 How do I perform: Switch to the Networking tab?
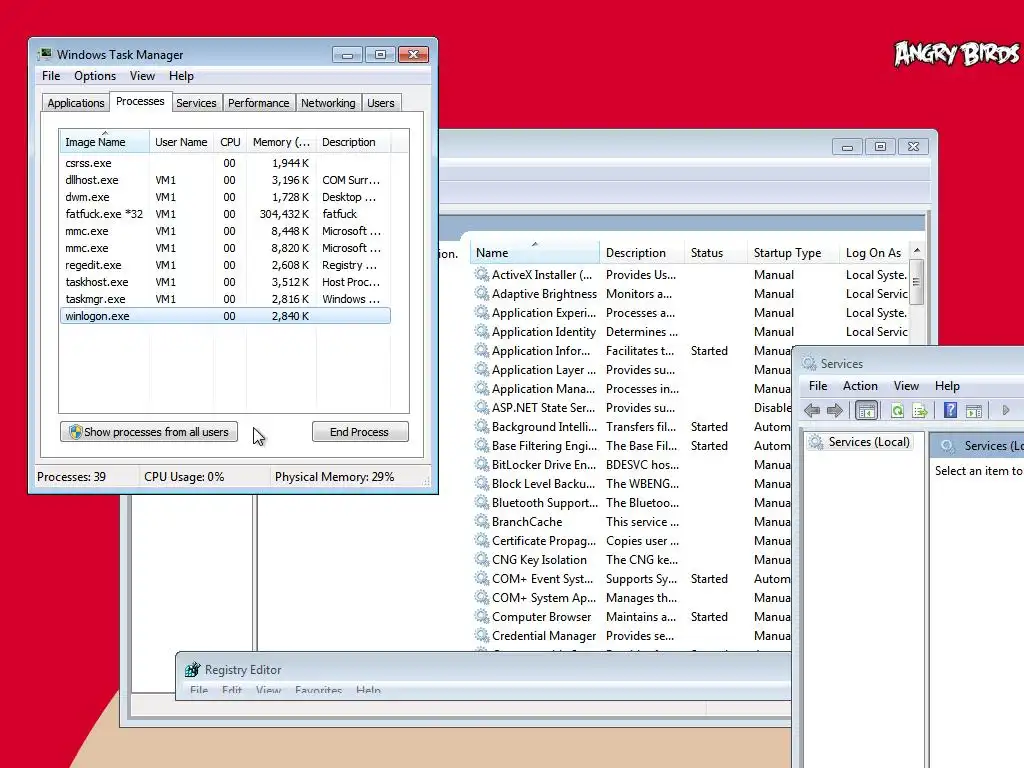[328, 103]
